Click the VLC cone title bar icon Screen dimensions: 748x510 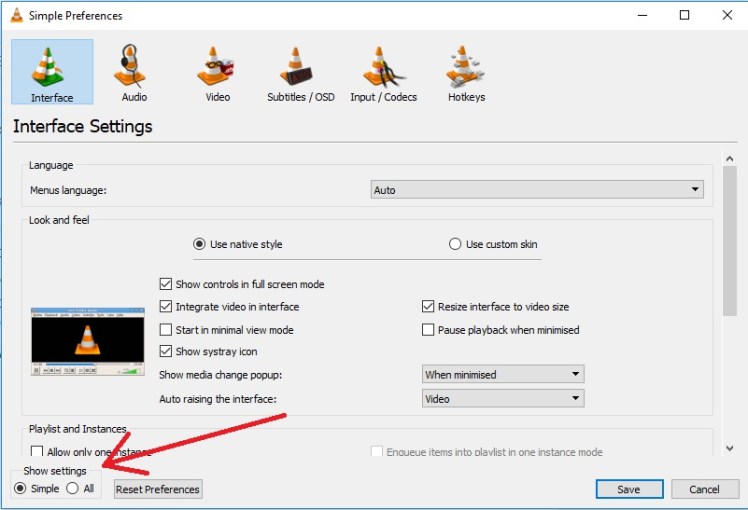coord(14,16)
